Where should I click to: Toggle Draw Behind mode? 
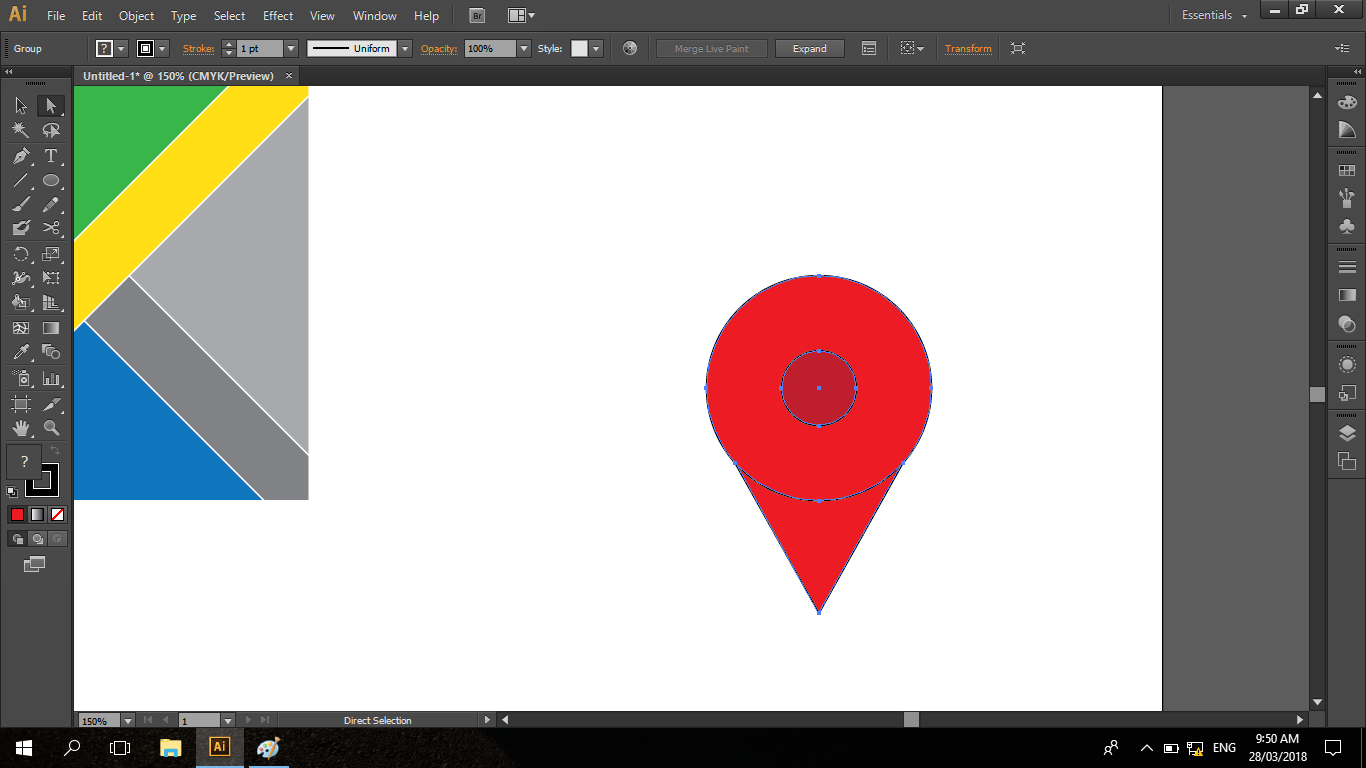click(37, 539)
